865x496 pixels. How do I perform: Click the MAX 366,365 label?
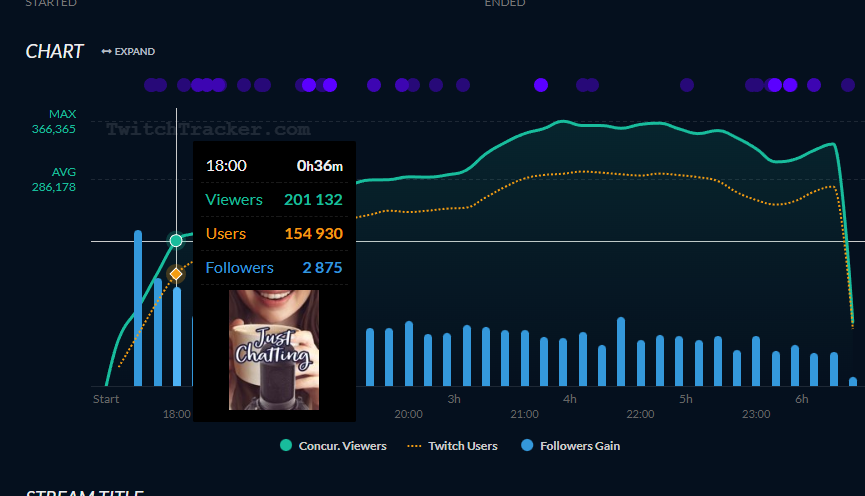click(54, 121)
